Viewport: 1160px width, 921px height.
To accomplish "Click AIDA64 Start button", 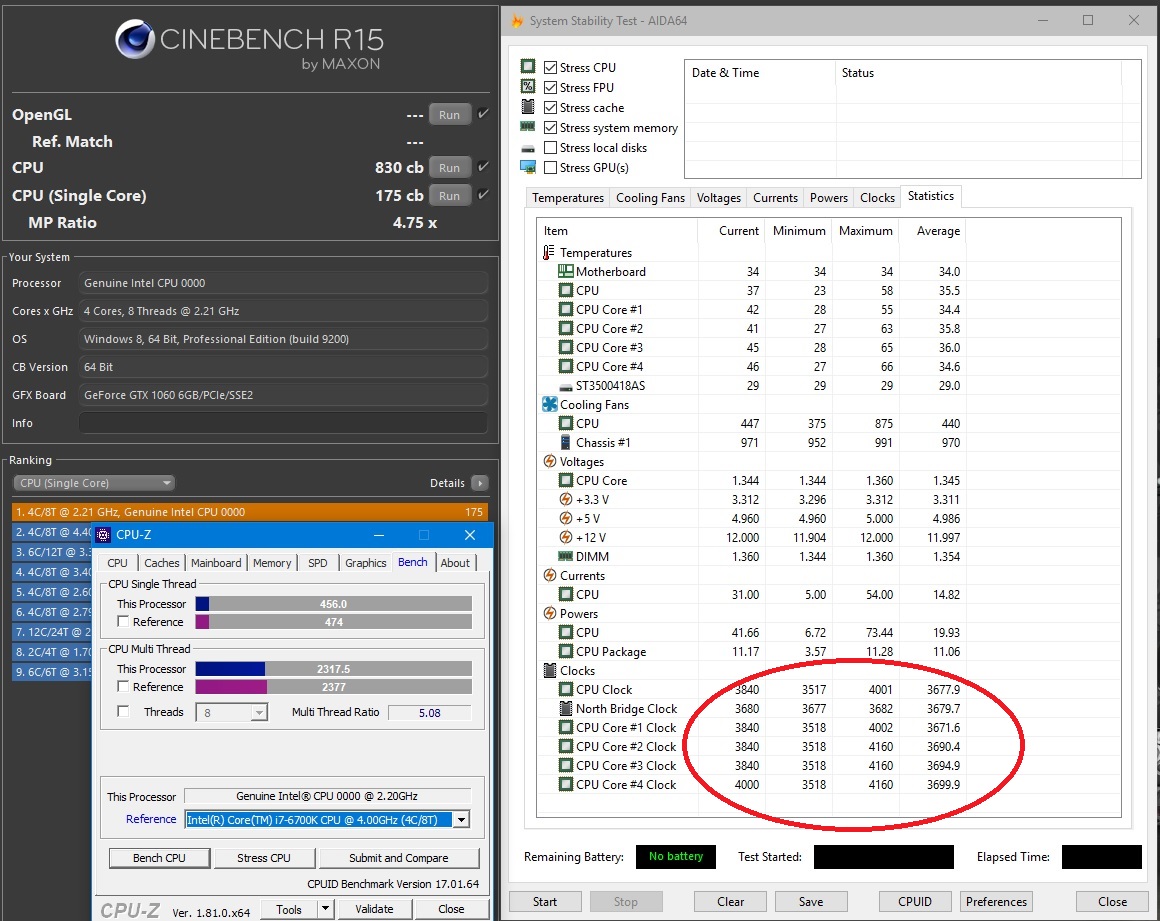I will (544, 902).
